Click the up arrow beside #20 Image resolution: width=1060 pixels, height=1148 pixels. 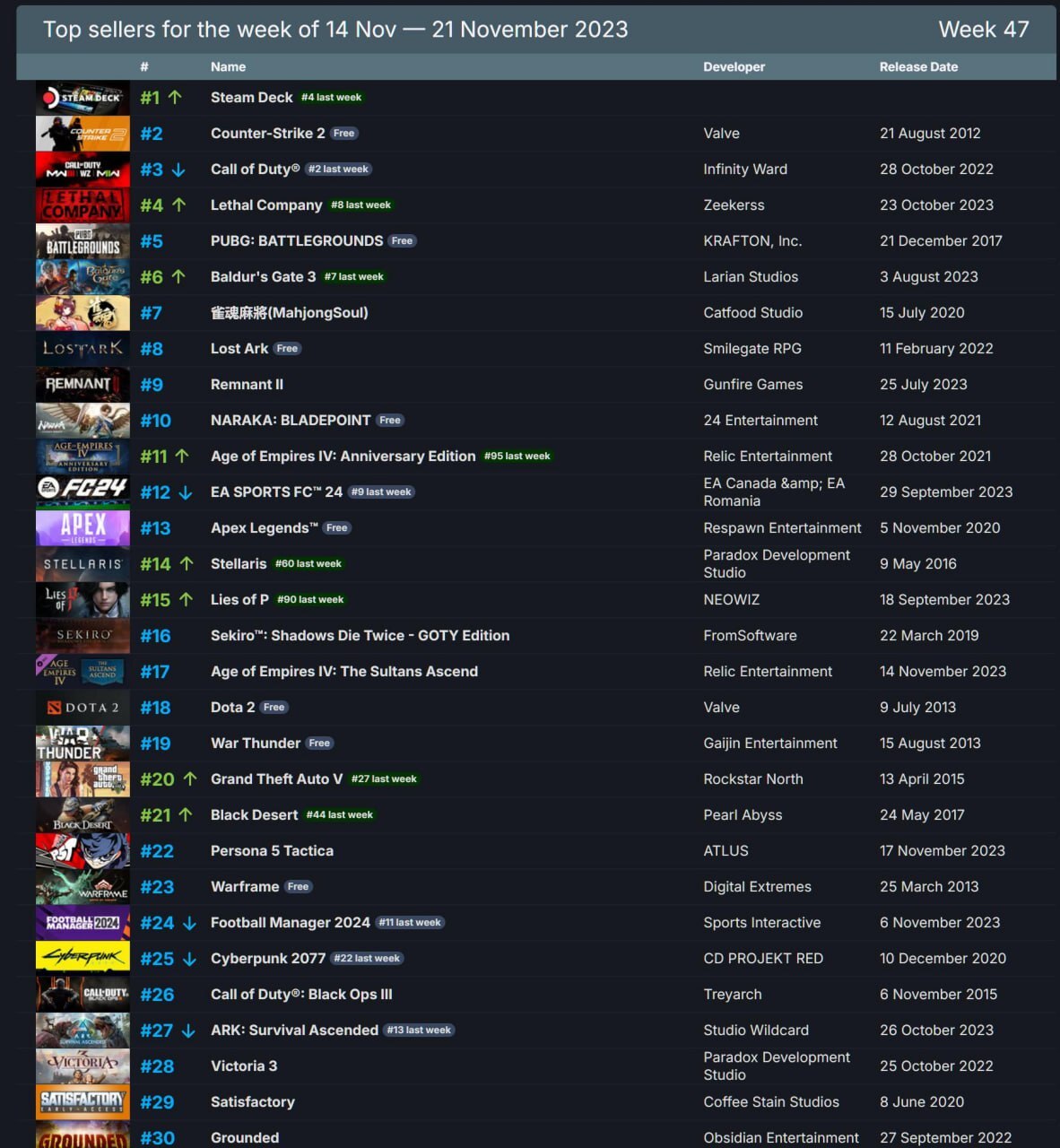pyautogui.click(x=190, y=778)
